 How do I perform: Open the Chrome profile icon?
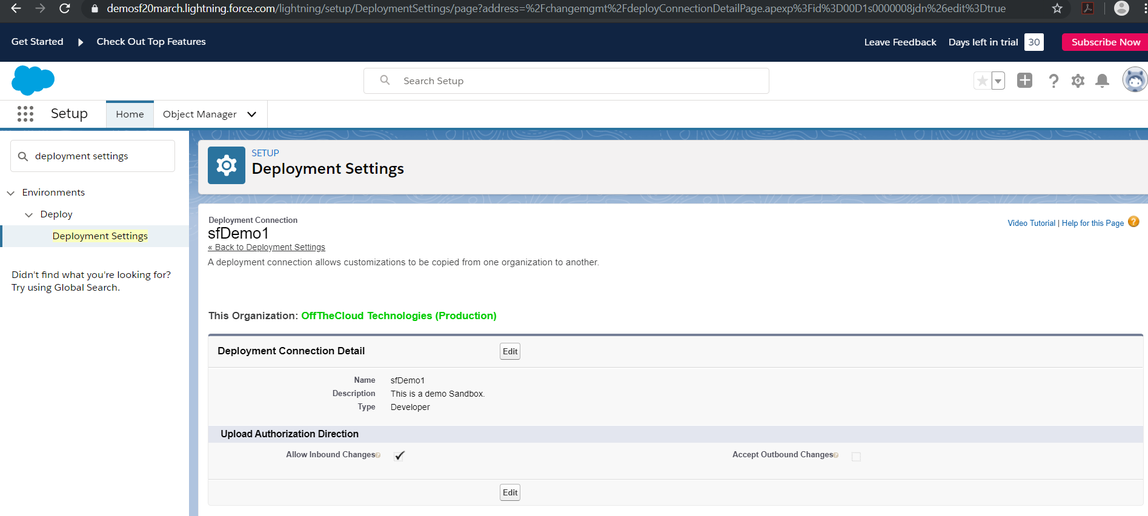click(1121, 9)
